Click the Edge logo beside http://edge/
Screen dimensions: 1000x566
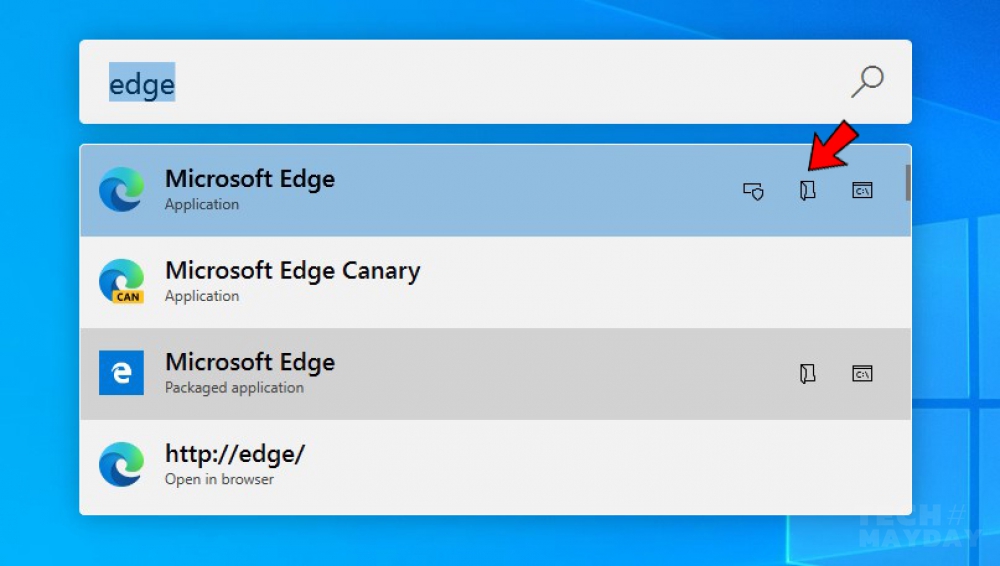tap(121, 465)
